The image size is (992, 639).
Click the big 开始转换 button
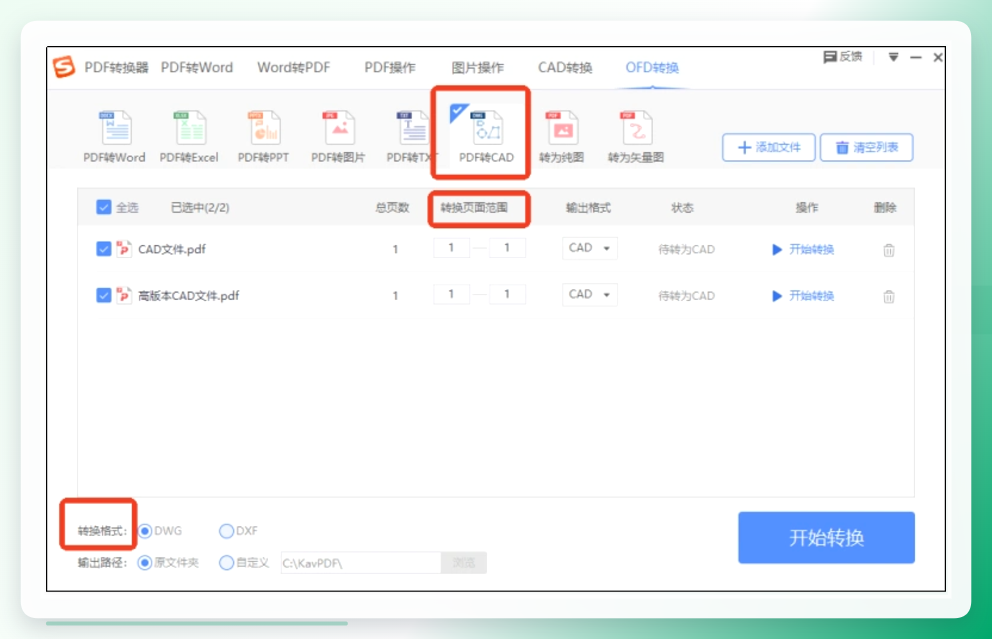pos(826,538)
